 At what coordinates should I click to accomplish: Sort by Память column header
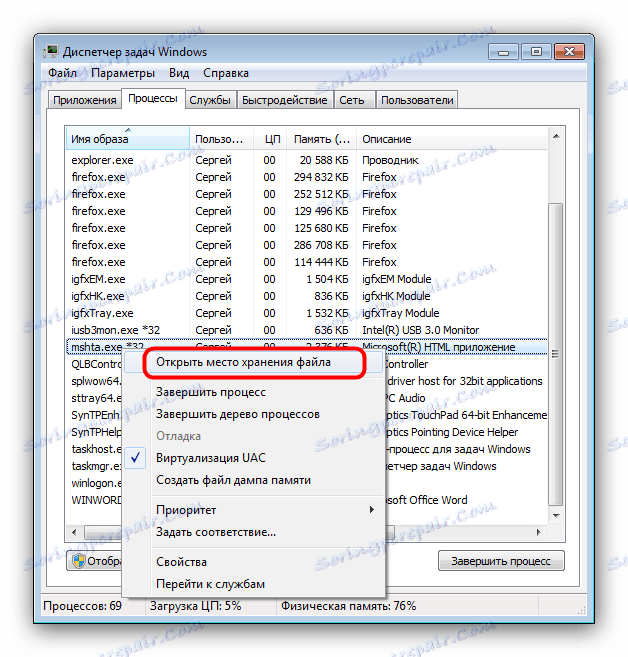(x=321, y=139)
